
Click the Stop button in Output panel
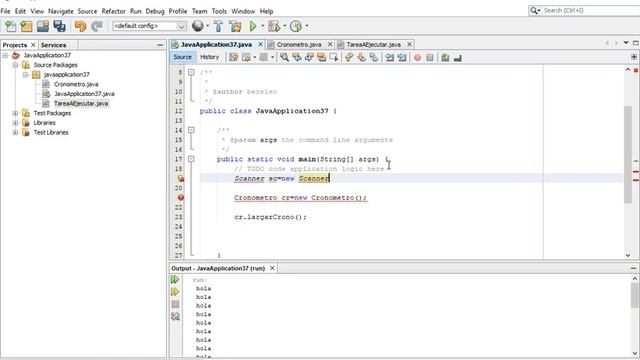click(x=176, y=304)
